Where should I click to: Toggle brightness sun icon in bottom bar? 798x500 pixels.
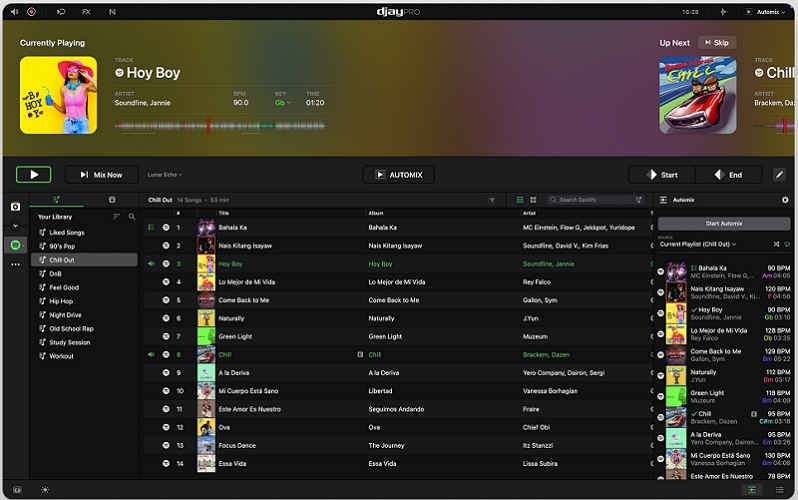(x=45, y=490)
